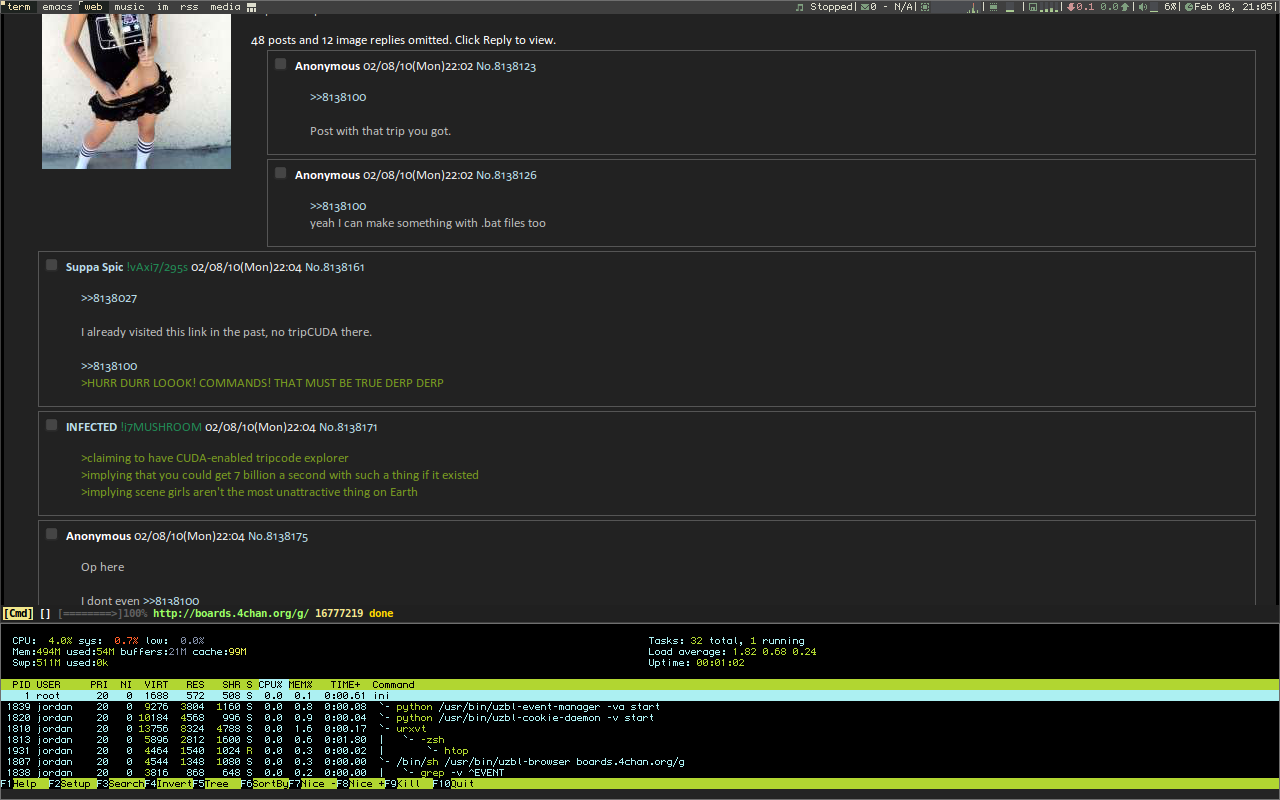Select the zsh process row in htop

click(640, 740)
